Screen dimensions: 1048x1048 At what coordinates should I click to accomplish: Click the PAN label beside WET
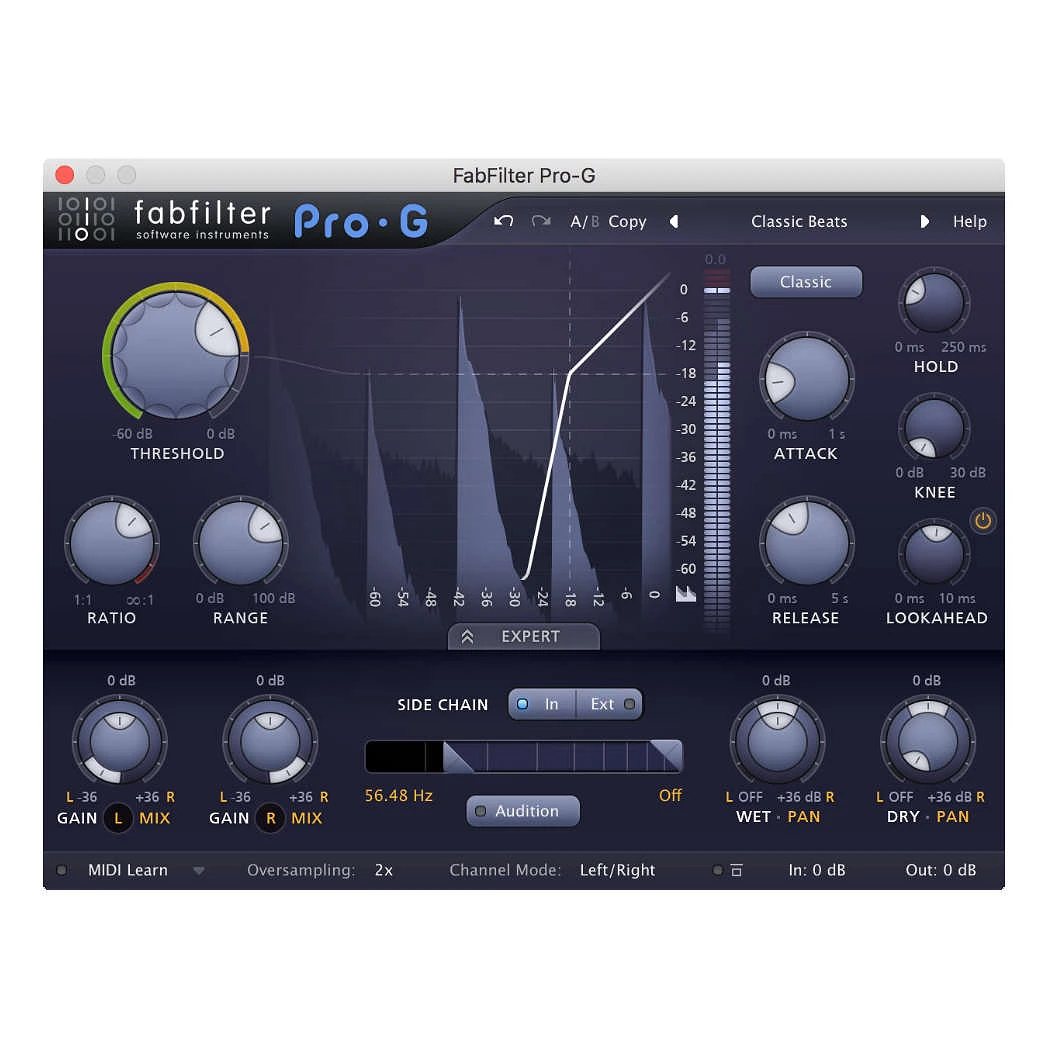(x=803, y=816)
